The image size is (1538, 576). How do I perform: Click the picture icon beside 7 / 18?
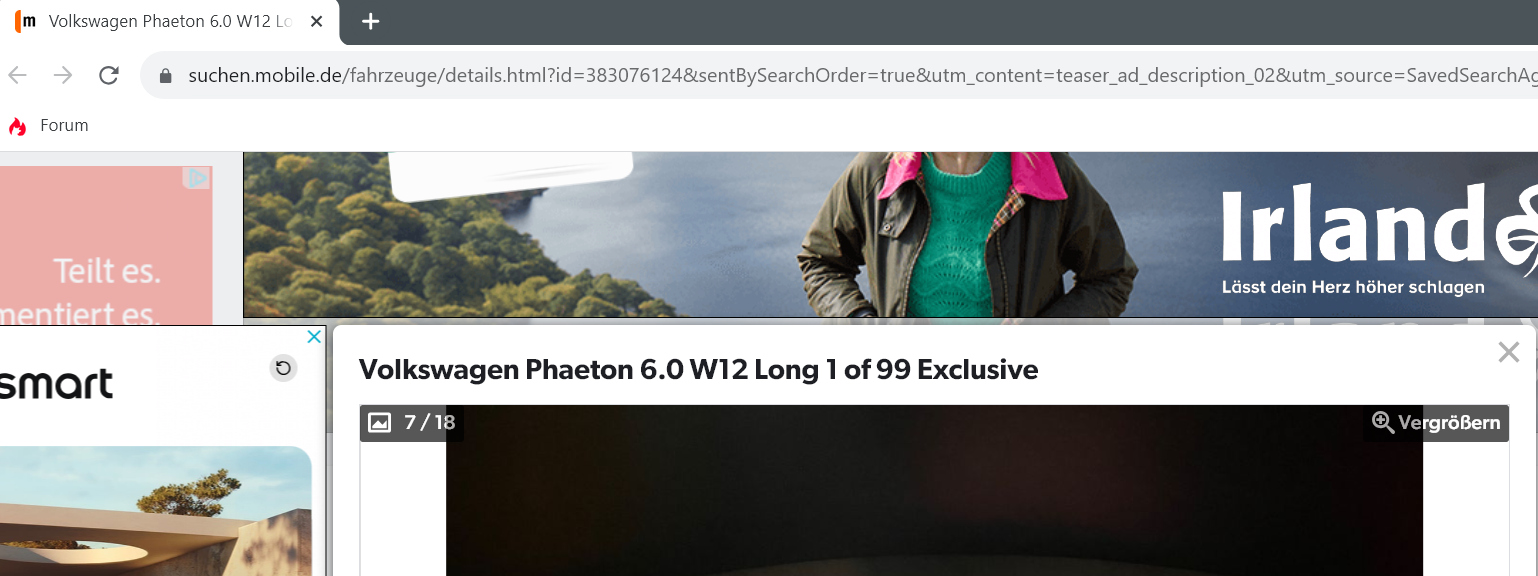tap(380, 423)
